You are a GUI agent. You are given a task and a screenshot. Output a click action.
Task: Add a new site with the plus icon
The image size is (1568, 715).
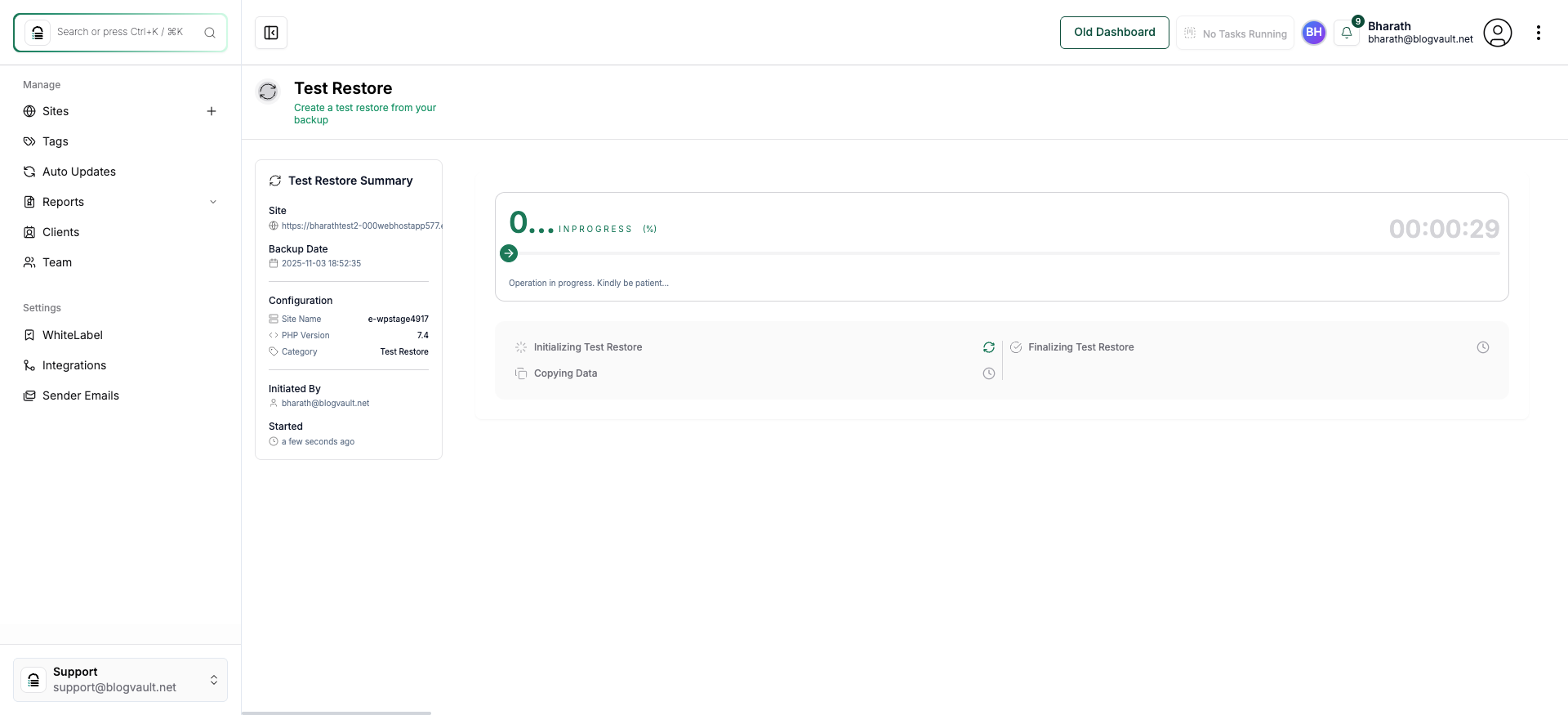(212, 111)
